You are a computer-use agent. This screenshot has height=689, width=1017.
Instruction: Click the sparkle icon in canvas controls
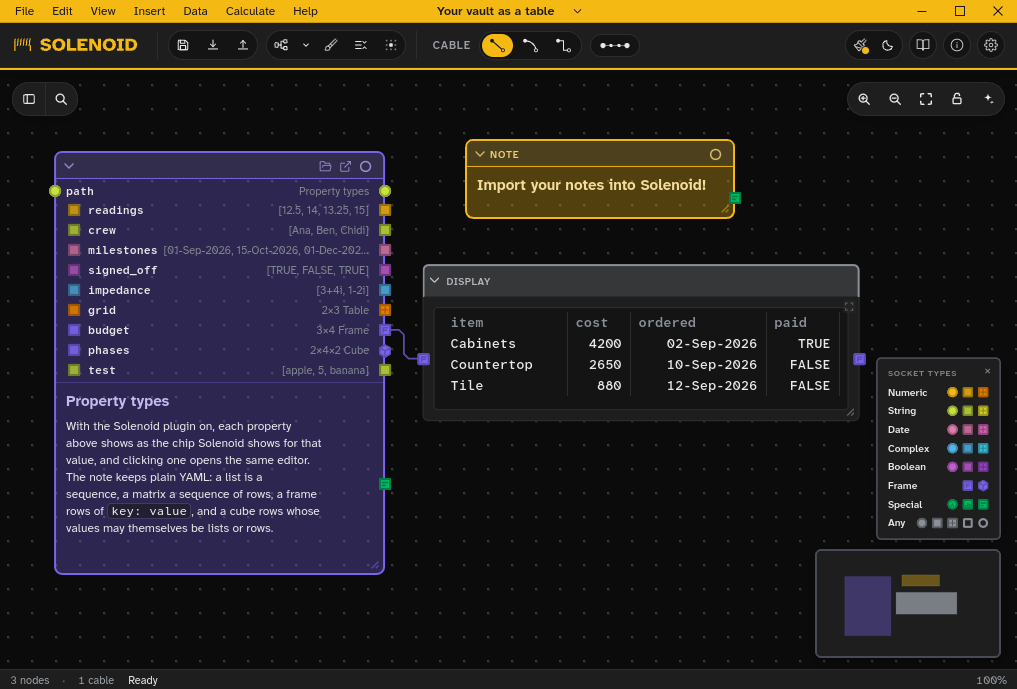click(x=988, y=99)
